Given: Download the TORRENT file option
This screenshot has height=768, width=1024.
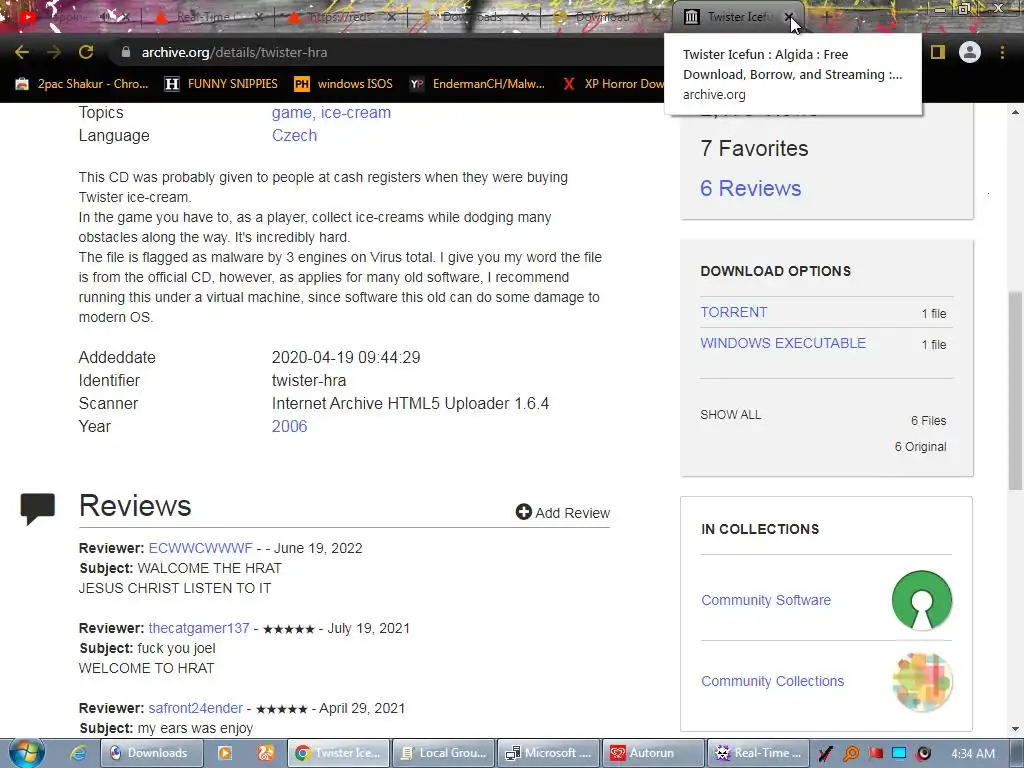Looking at the screenshot, I should [x=733, y=312].
